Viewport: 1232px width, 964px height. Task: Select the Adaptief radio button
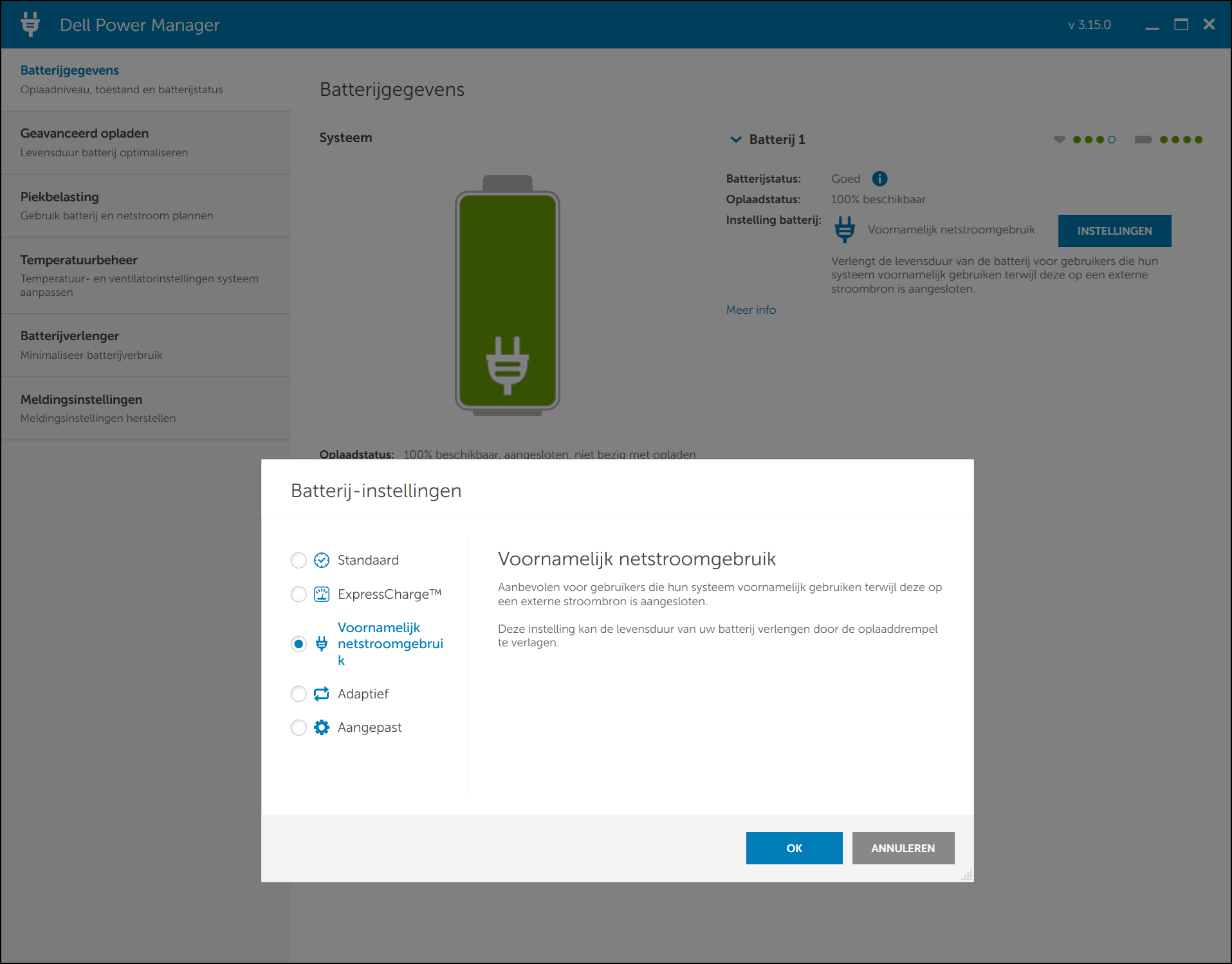point(299,694)
